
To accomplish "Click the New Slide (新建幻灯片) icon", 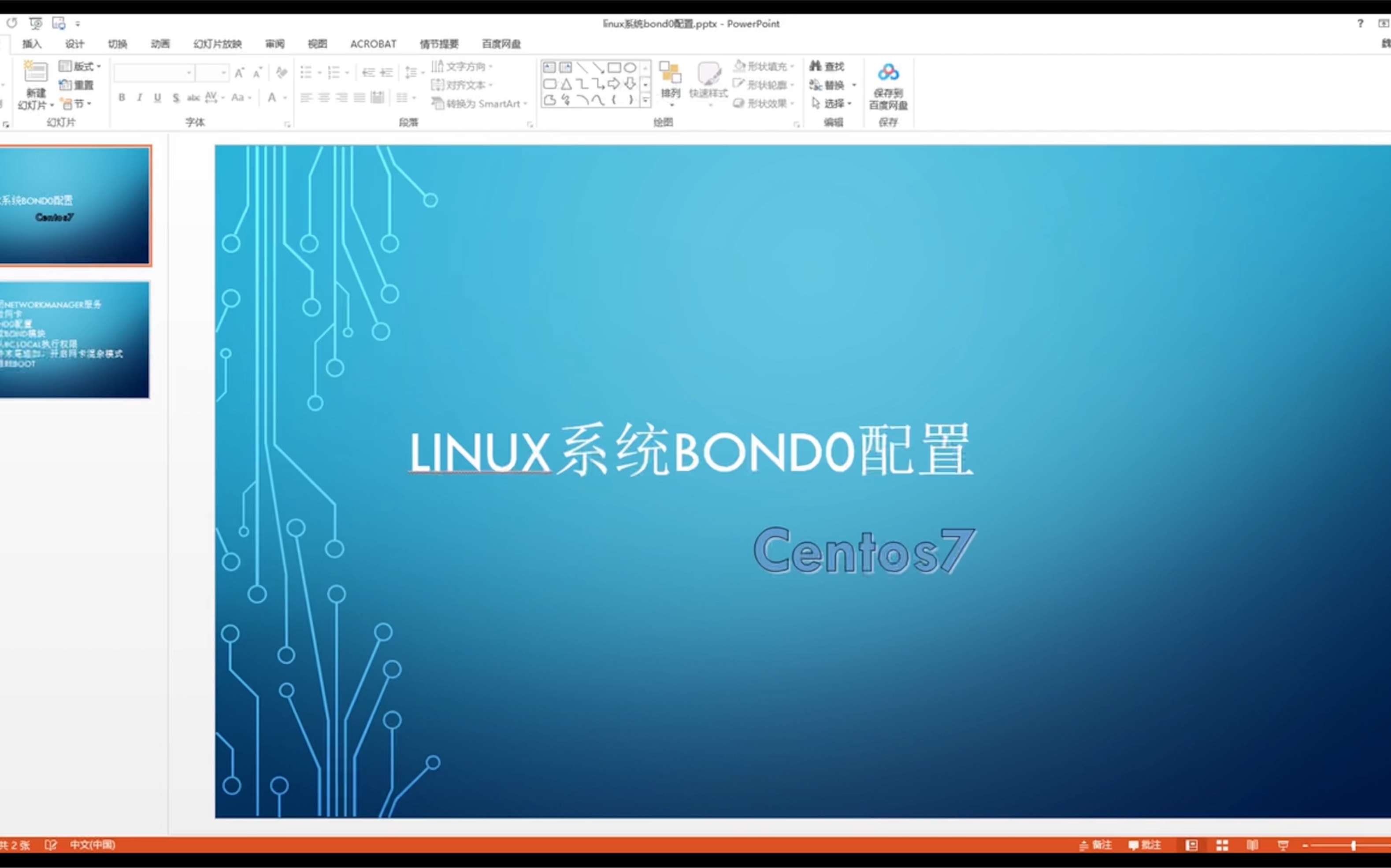I will click(x=35, y=72).
